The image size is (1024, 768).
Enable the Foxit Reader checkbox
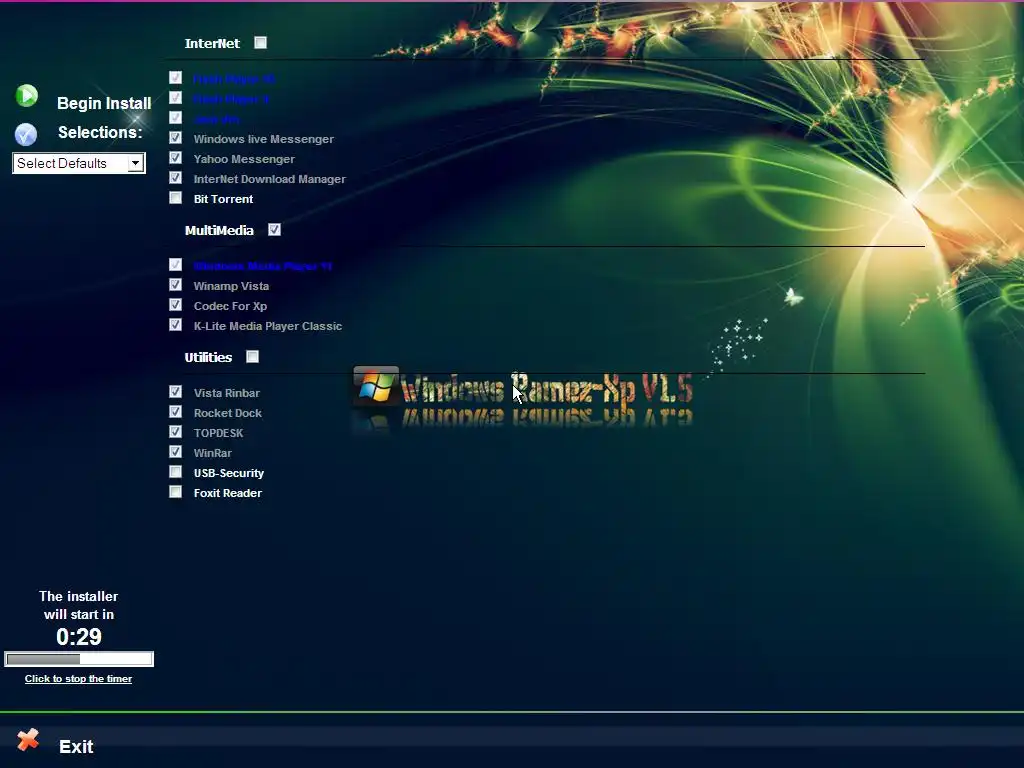pos(175,492)
